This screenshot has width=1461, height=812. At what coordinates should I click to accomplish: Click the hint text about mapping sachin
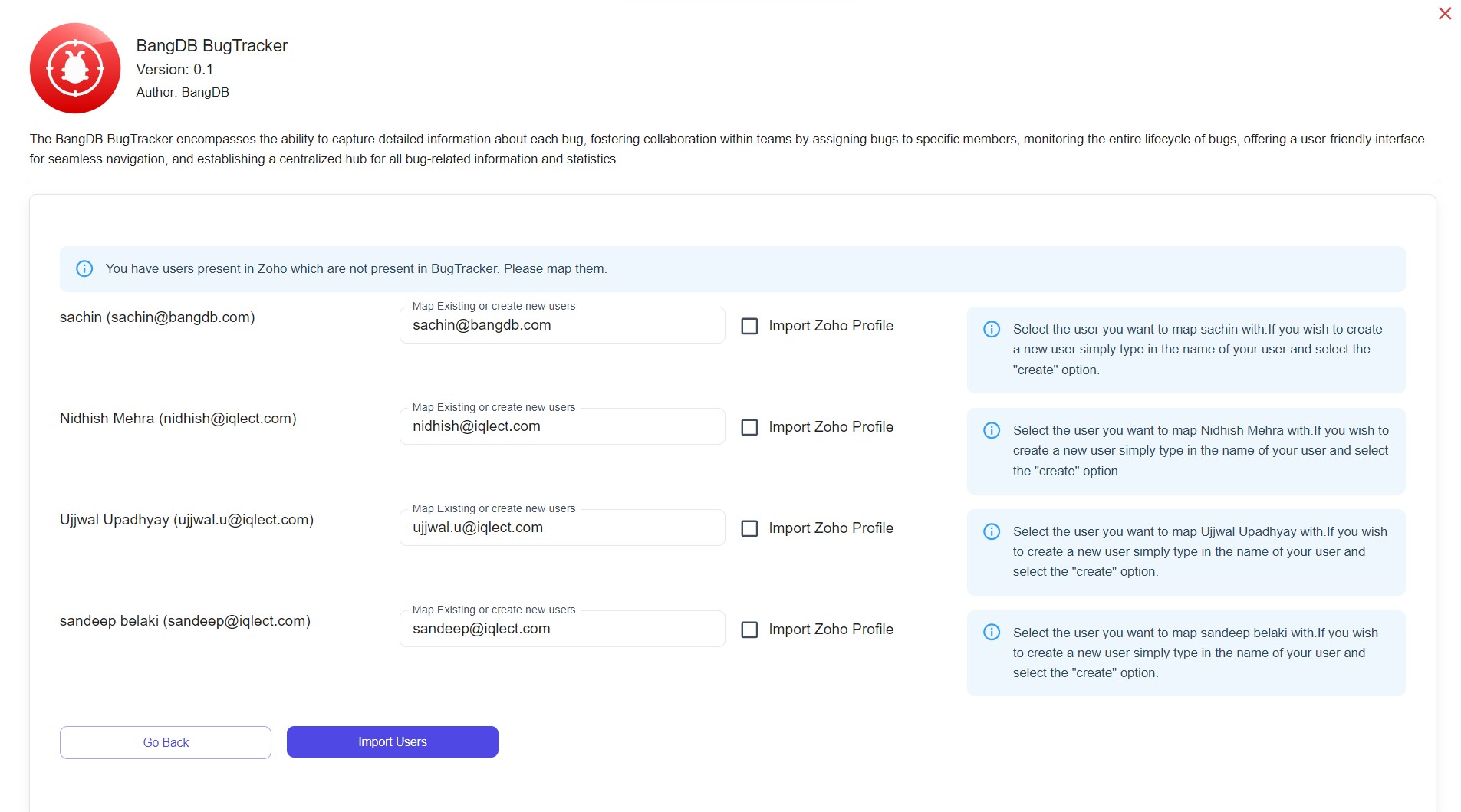coord(1198,350)
